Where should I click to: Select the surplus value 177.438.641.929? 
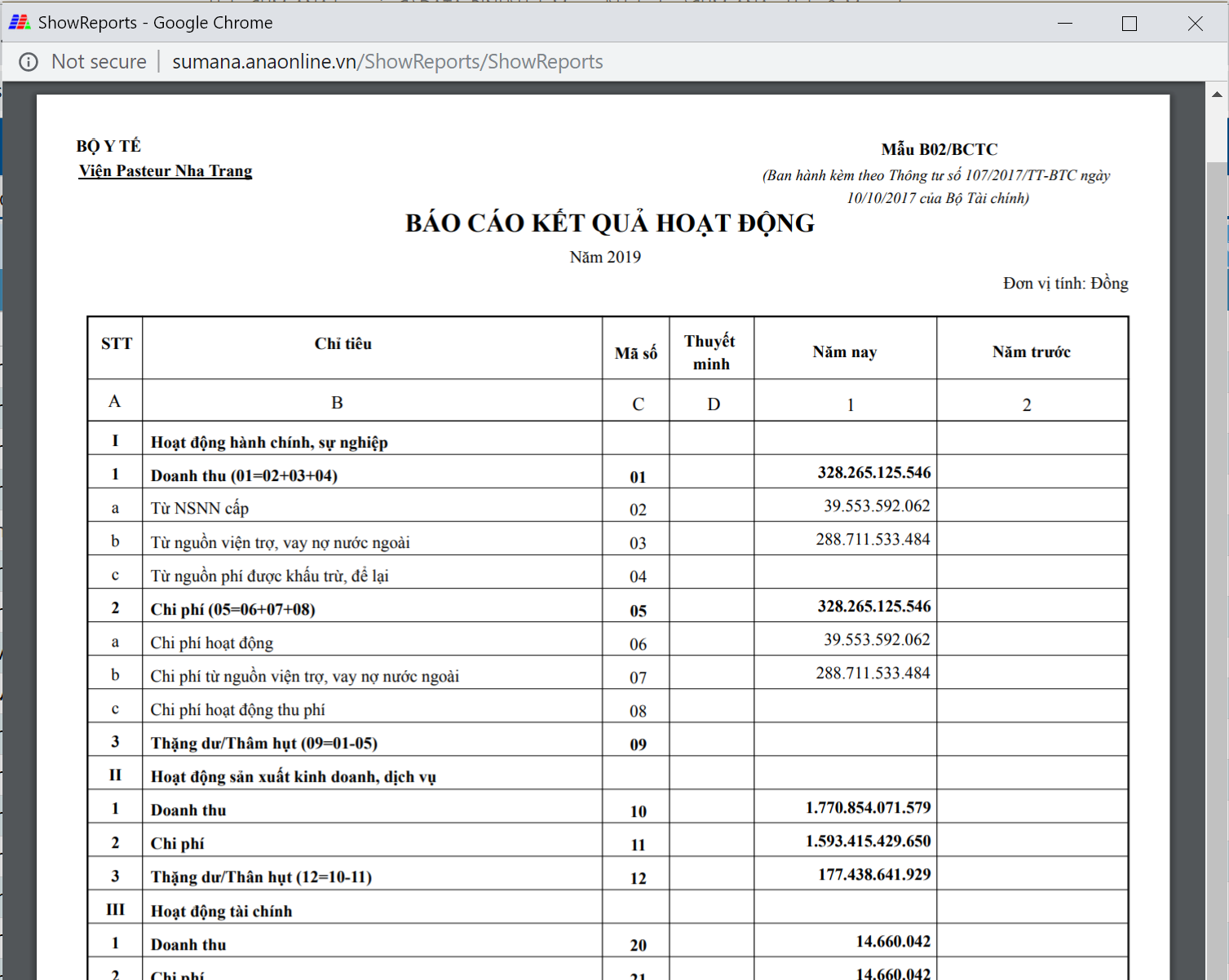[x=873, y=875]
